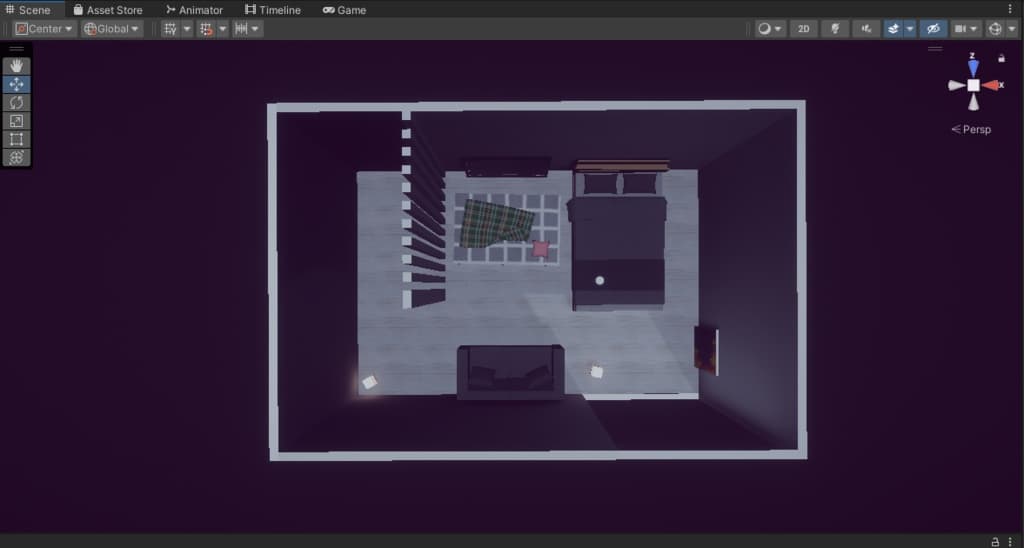Switch to the Game tab

[344, 10]
